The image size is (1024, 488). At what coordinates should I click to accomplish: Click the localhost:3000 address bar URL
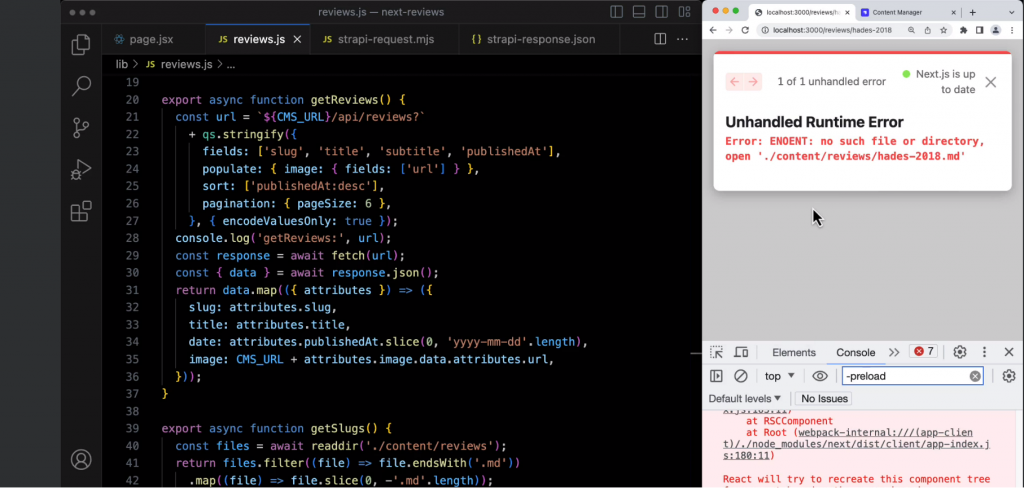pos(832,30)
